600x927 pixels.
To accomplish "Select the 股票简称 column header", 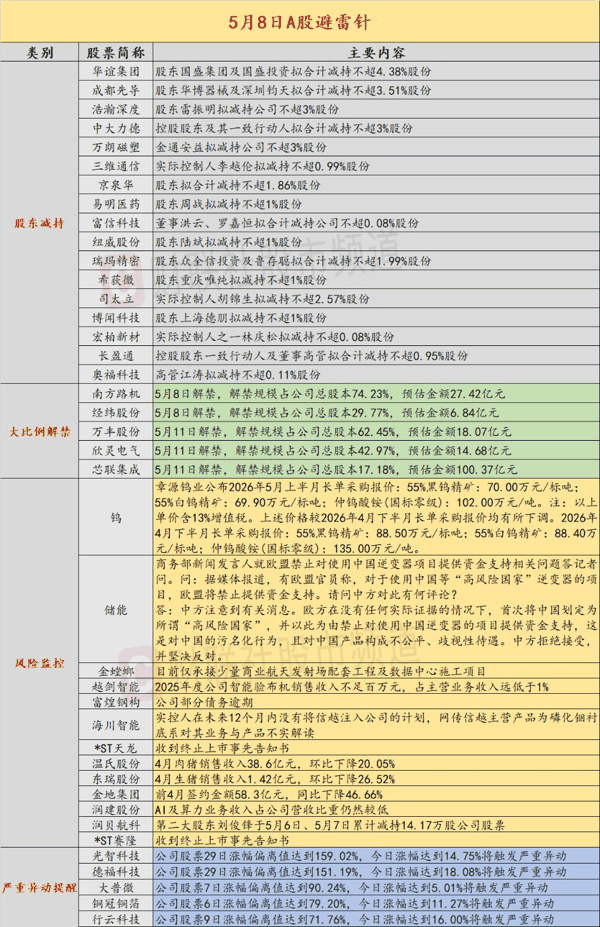I will point(116,53).
